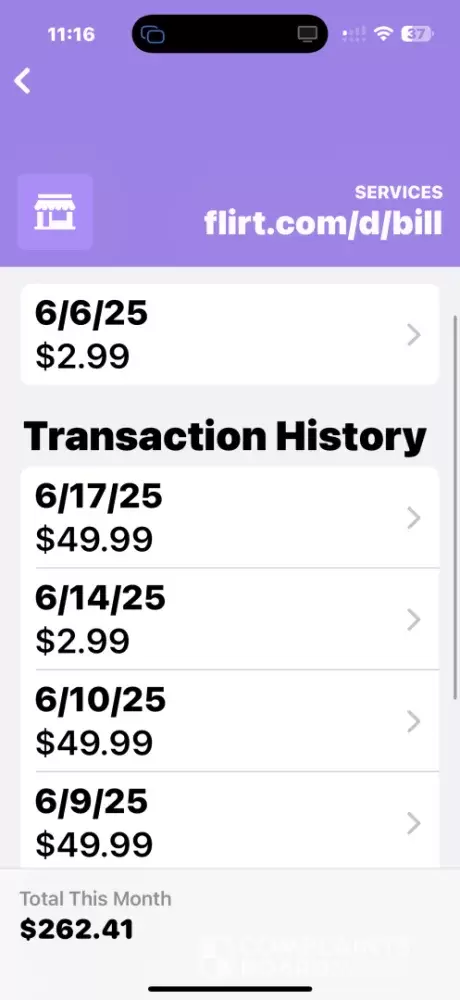Open the 6/6/25 $2.99 entry
This screenshot has width=460, height=1000.
[x=230, y=335]
